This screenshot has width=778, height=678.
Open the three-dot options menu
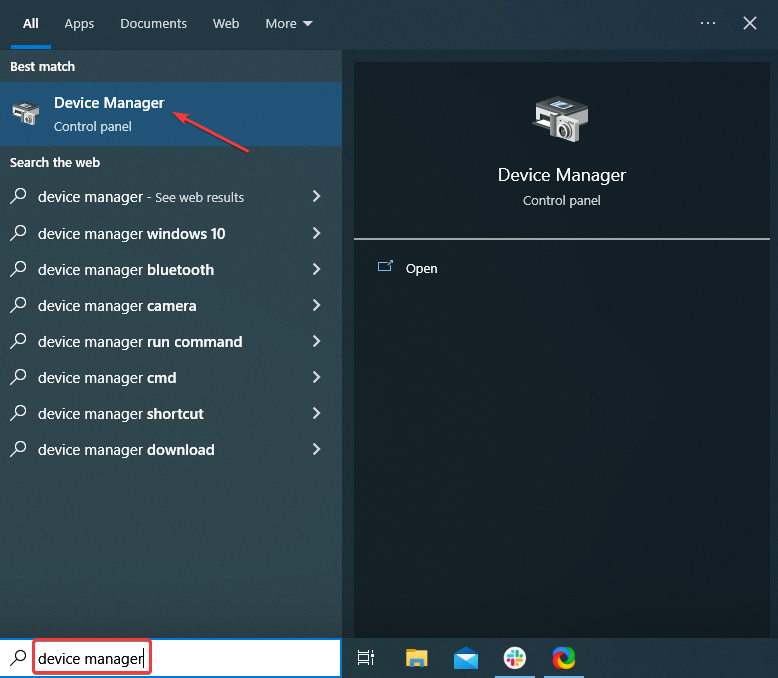pos(708,23)
